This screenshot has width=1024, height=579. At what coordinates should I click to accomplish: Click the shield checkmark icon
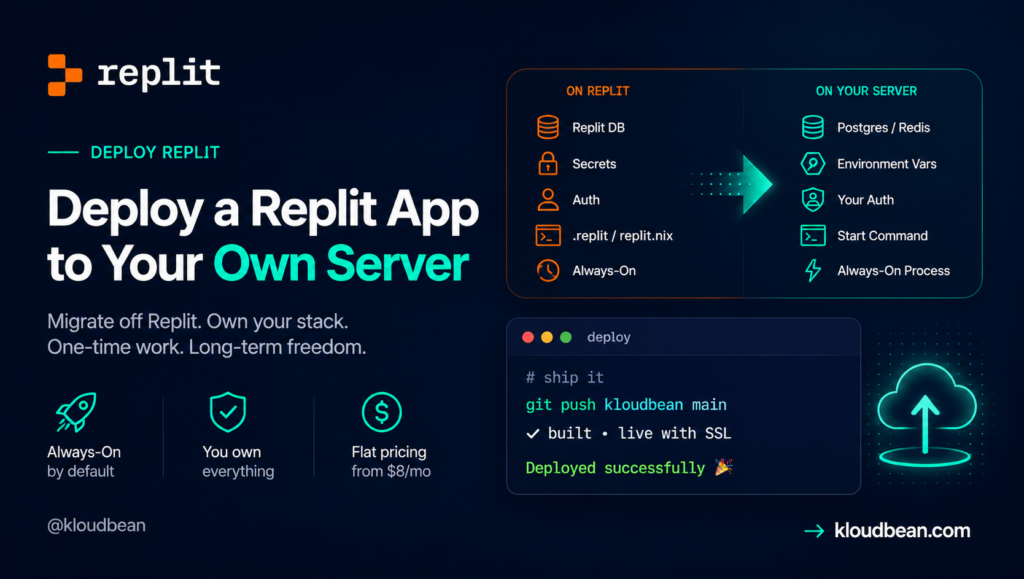click(227, 412)
